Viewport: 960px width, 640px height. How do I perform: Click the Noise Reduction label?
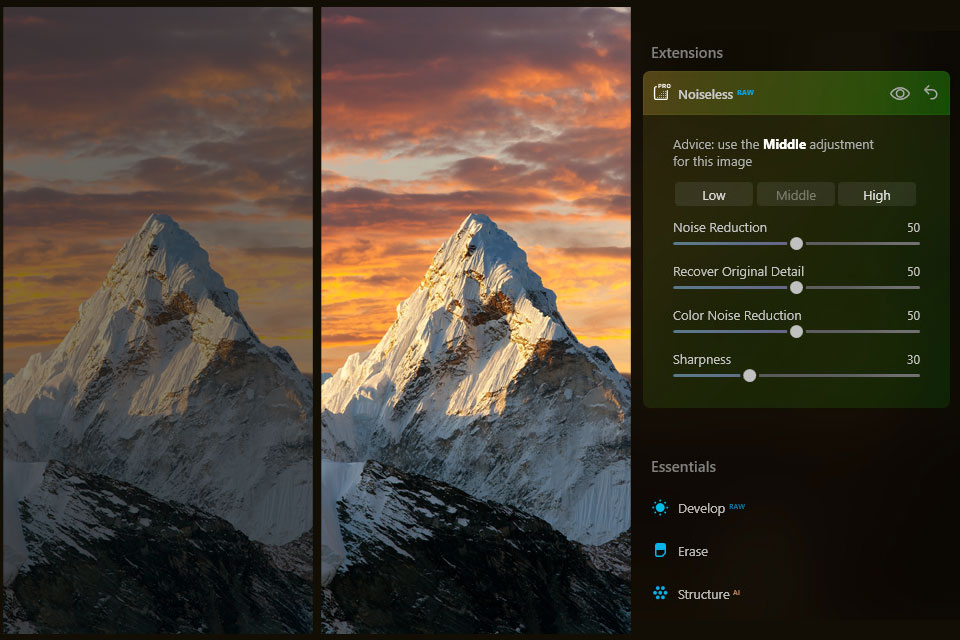(719, 228)
